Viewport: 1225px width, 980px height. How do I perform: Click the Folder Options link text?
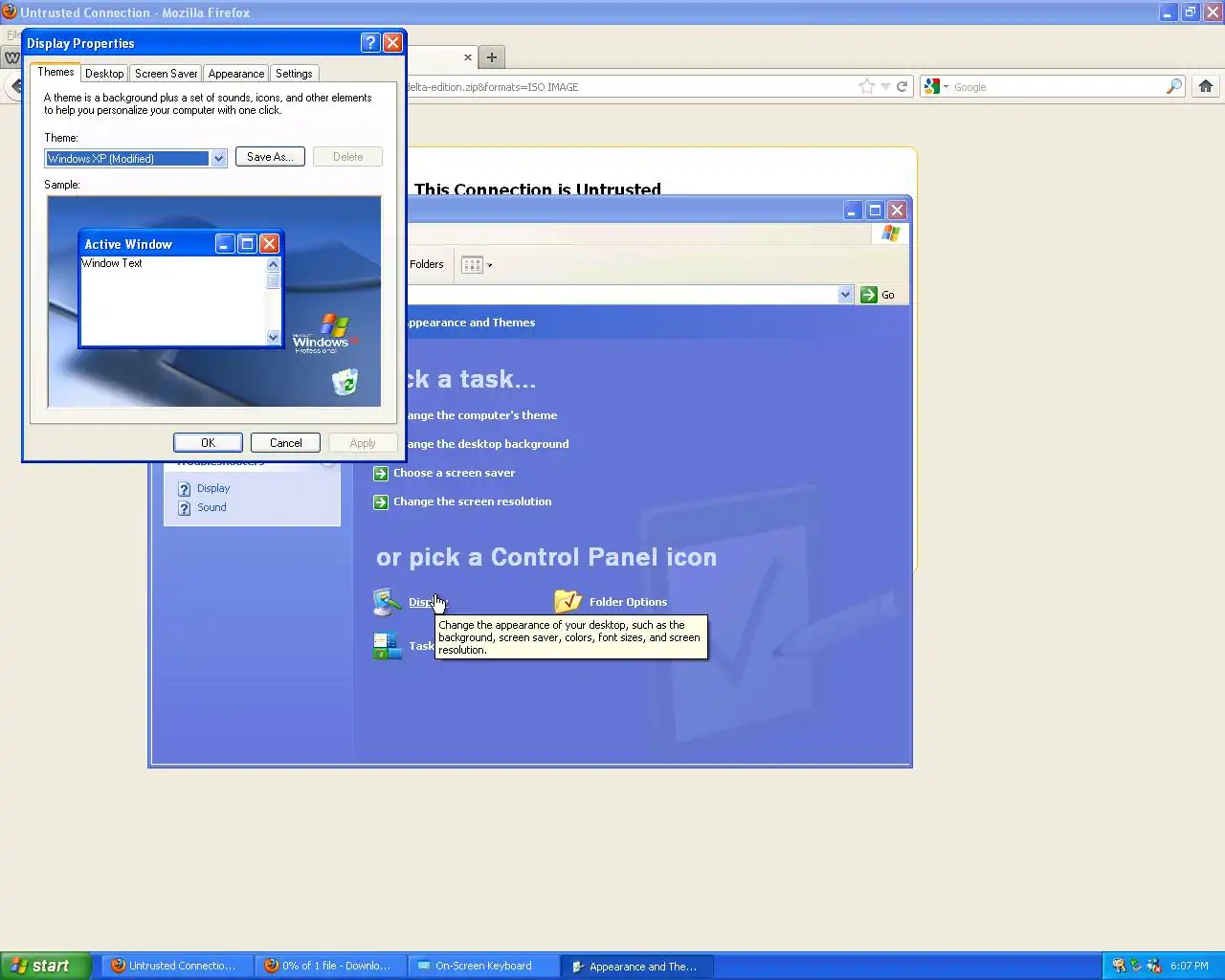(x=628, y=602)
